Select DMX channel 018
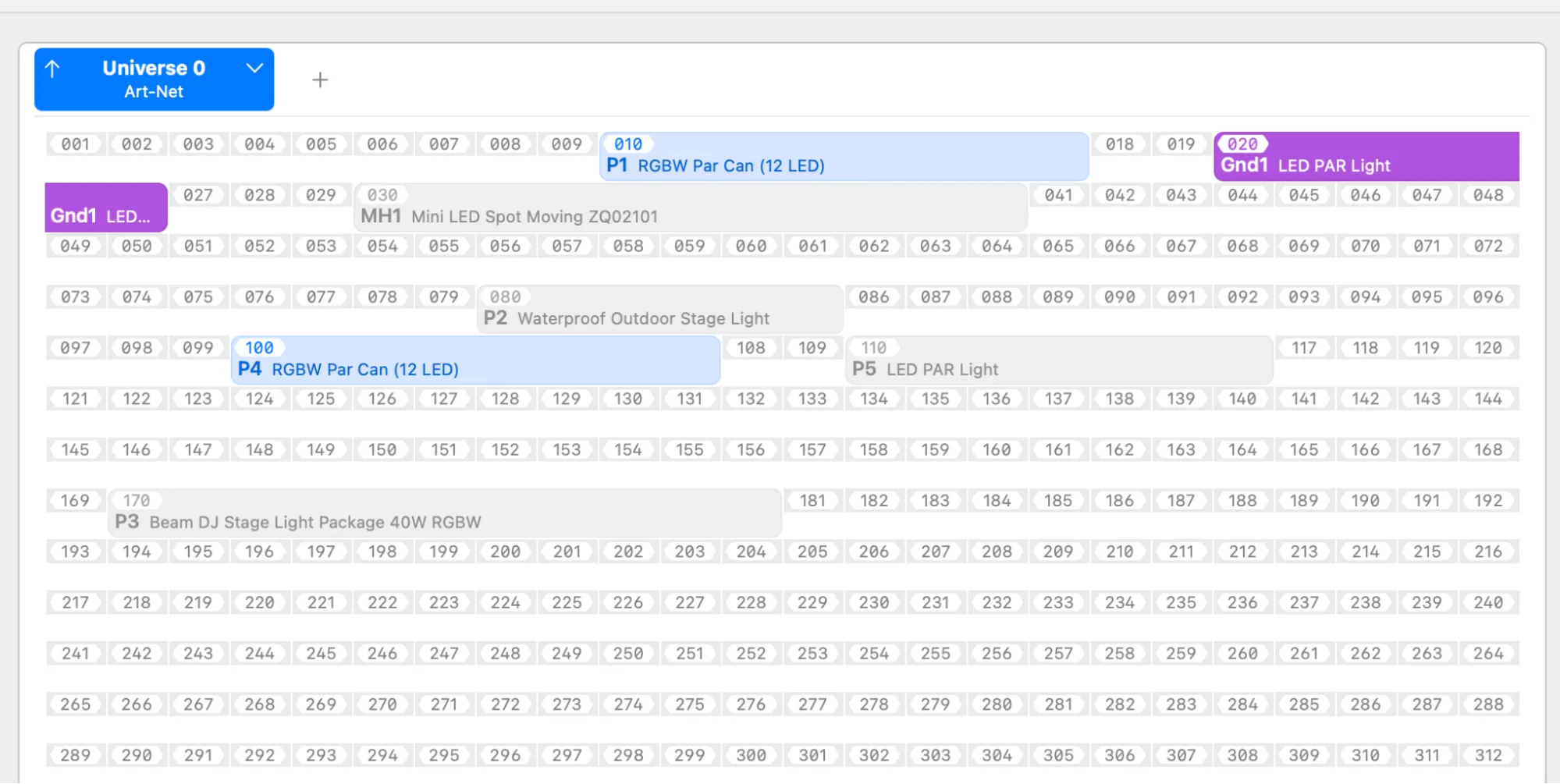1560x784 pixels. pos(1119,144)
